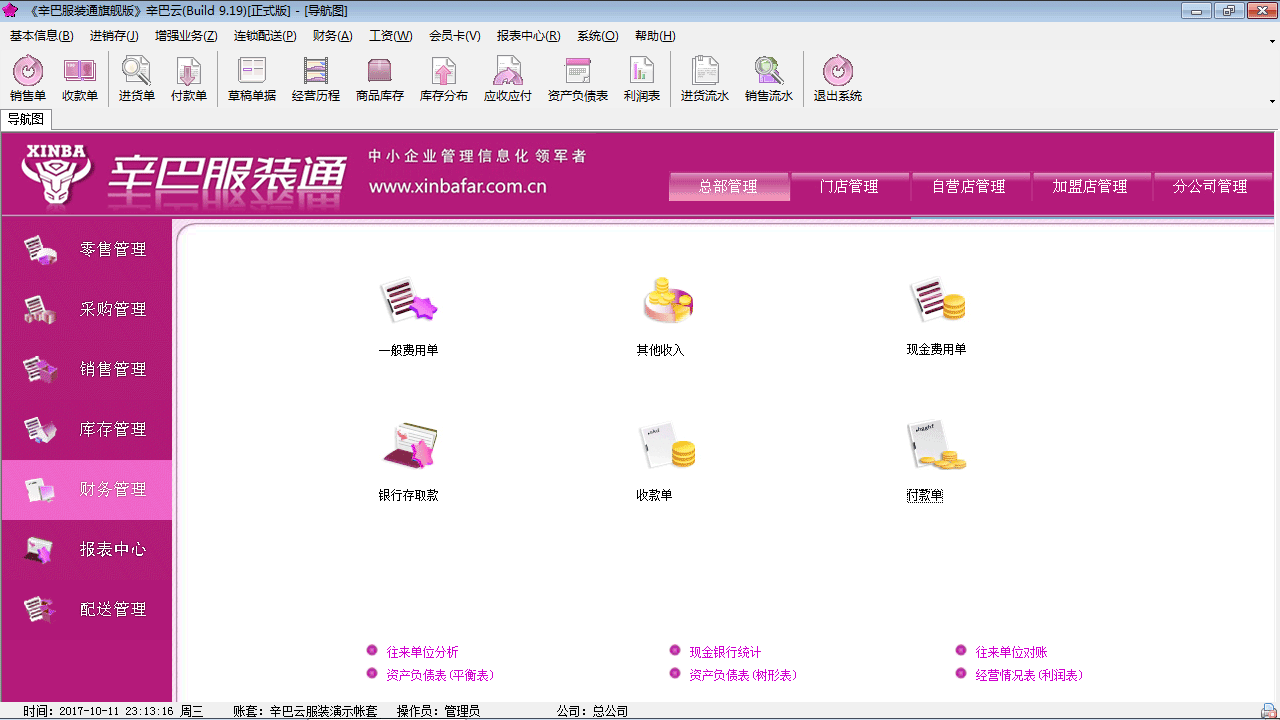Open the 往来单位对账 link
This screenshot has height=720, width=1280.
coord(1012,652)
